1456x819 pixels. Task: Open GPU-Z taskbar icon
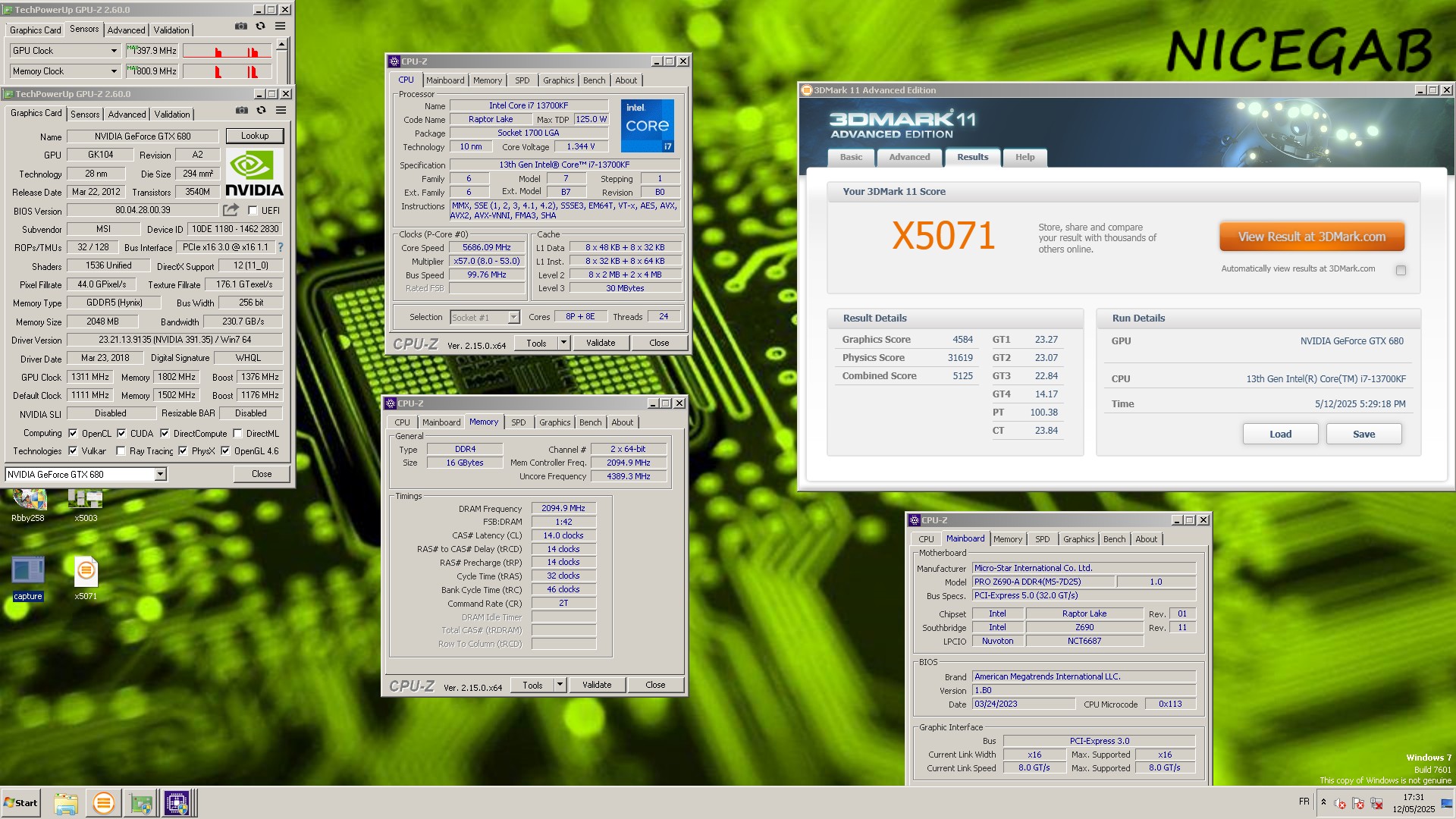click(x=141, y=803)
